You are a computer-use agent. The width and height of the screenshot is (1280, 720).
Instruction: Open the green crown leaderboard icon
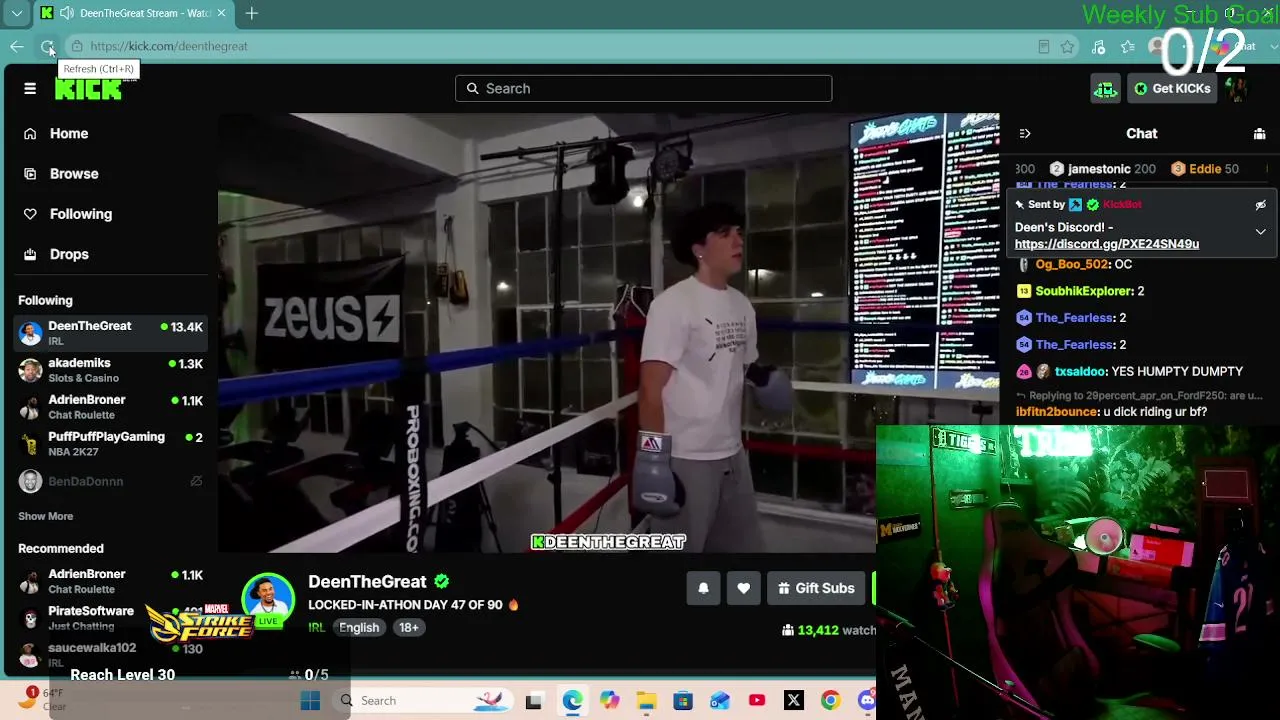(x=1105, y=89)
